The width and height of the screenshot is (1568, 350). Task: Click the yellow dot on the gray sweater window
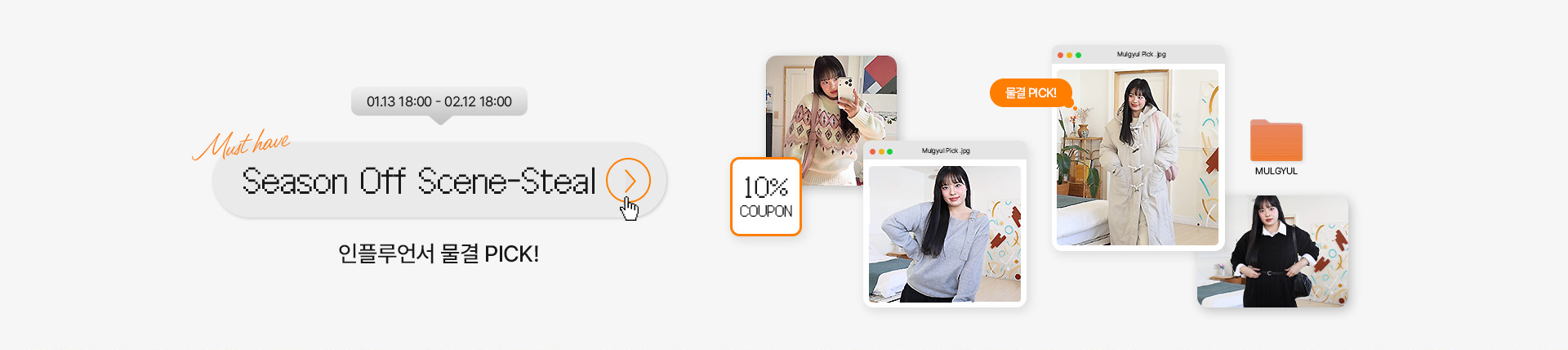881,151
